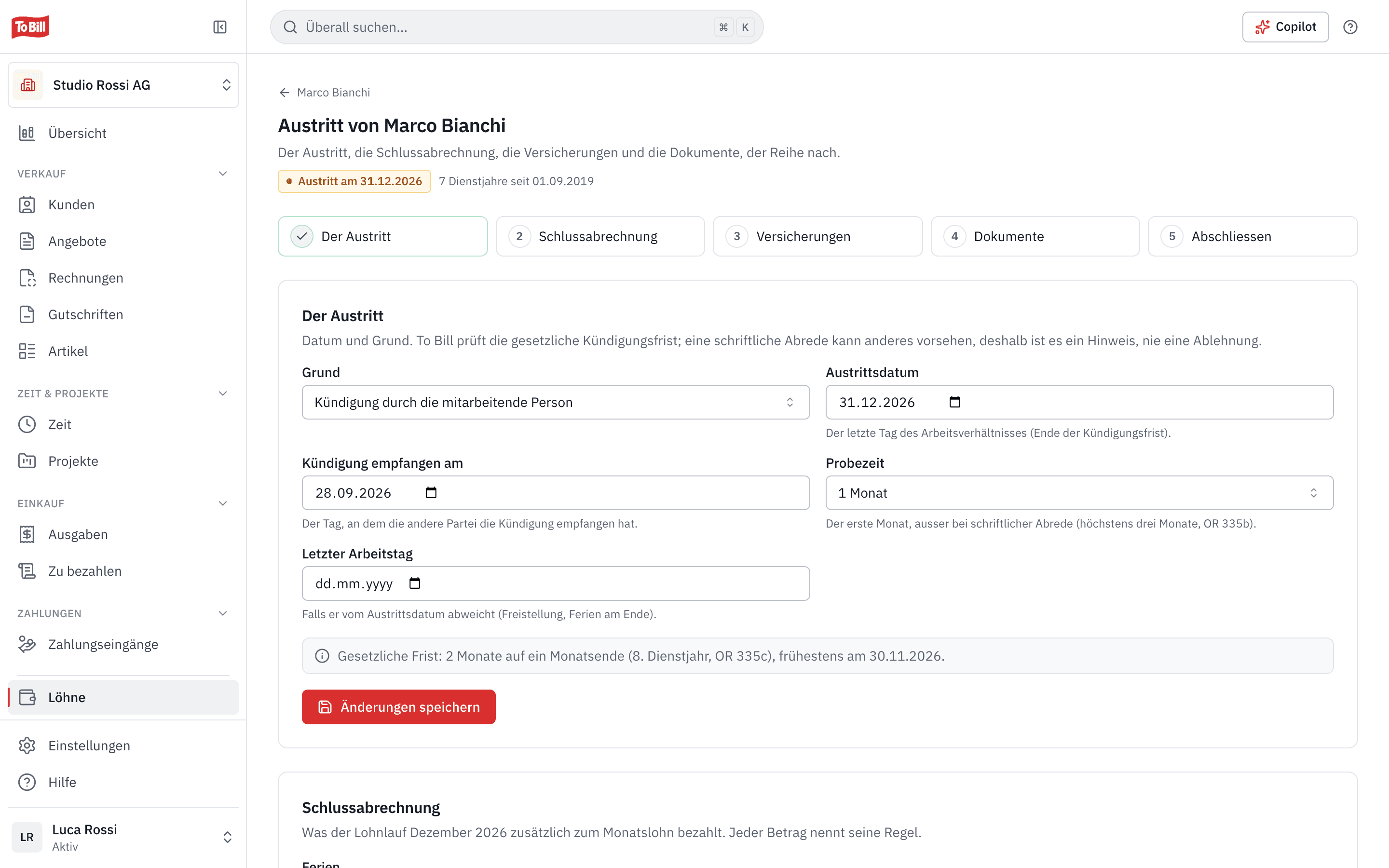Go back to Marco Bianchi
This screenshot has height=868, width=1389.
tap(324, 93)
